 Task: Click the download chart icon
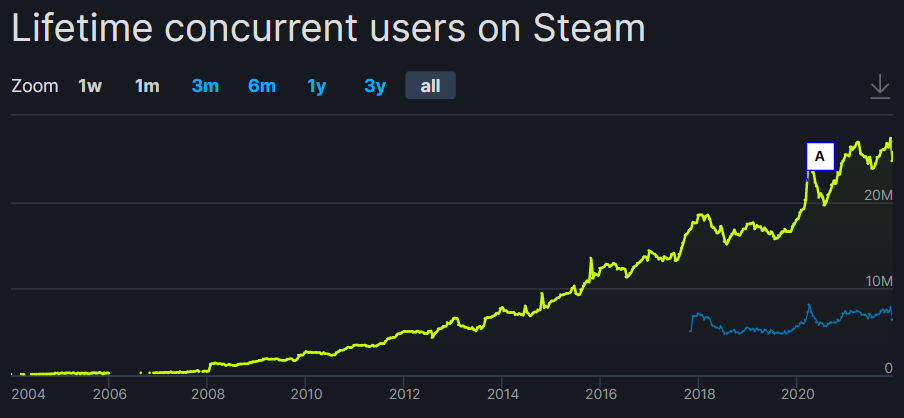coord(880,86)
